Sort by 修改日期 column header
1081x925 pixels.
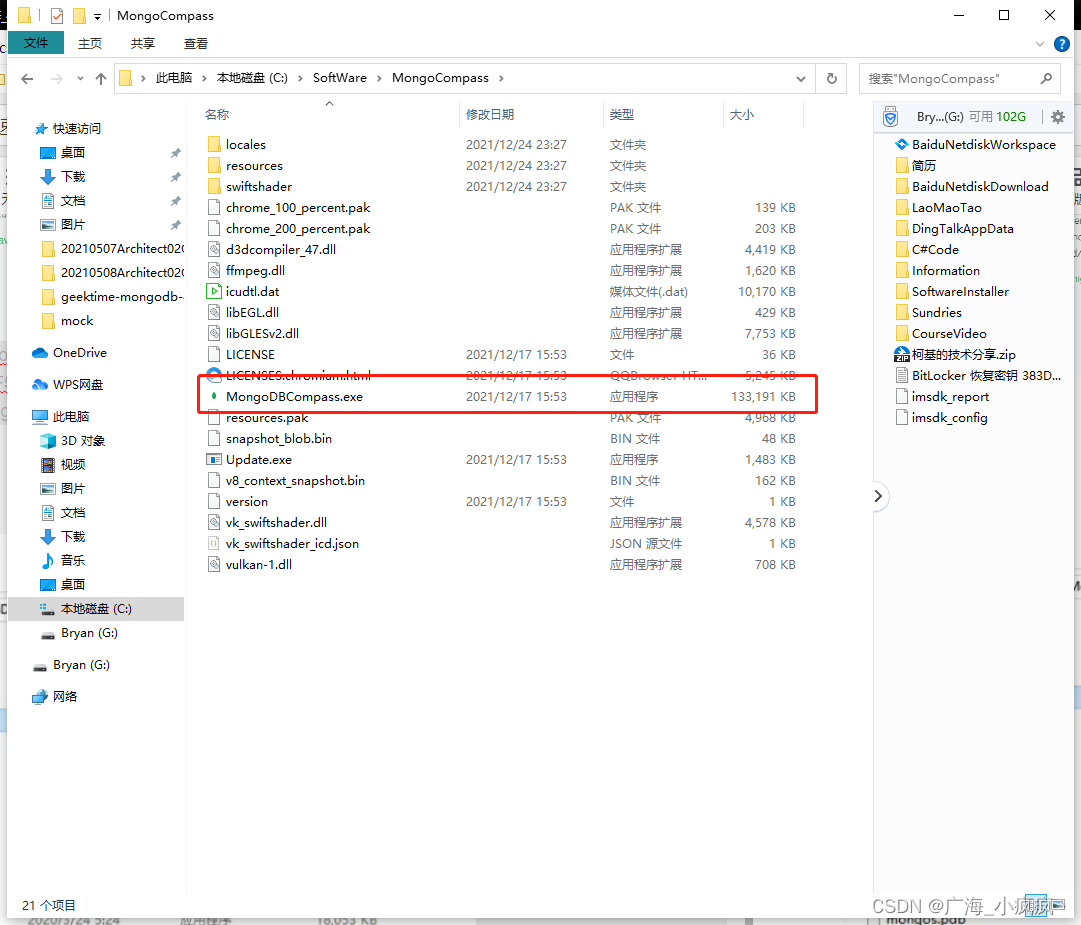(489, 114)
